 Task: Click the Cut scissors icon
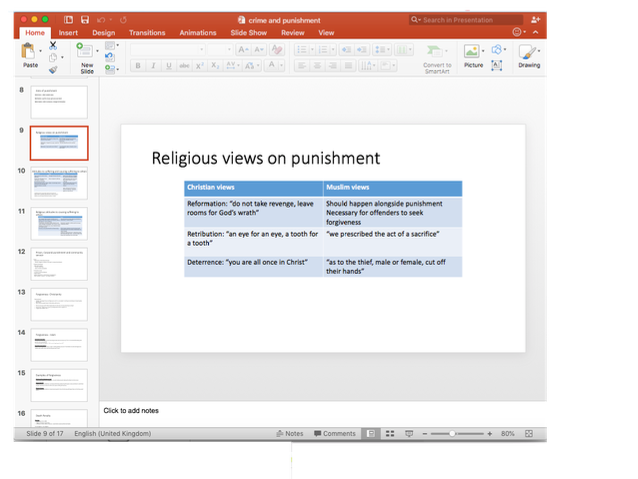(x=53, y=46)
